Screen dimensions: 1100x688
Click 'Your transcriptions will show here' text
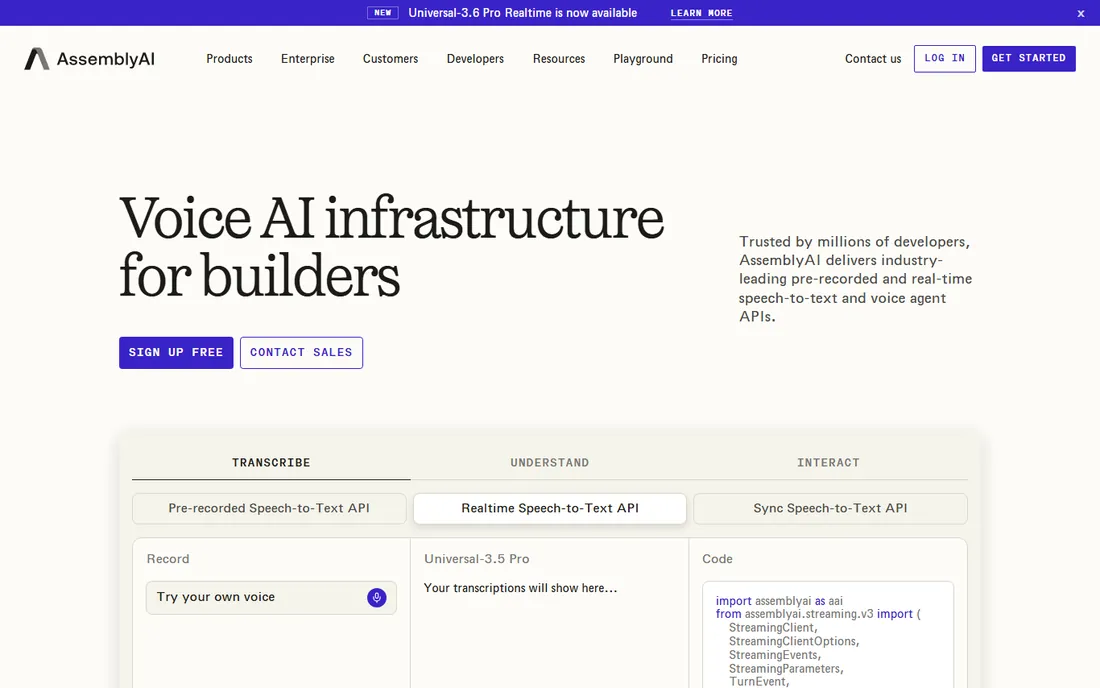(x=521, y=588)
